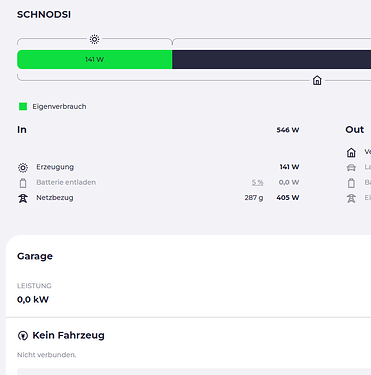
Task: Click the house icon under Out
Action: (351, 152)
